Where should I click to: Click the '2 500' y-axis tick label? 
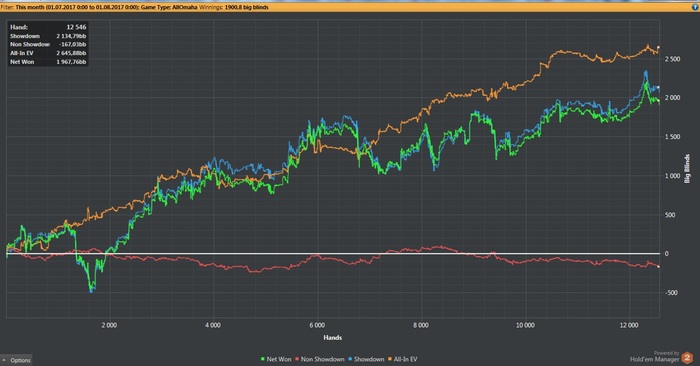pyautogui.click(x=672, y=59)
